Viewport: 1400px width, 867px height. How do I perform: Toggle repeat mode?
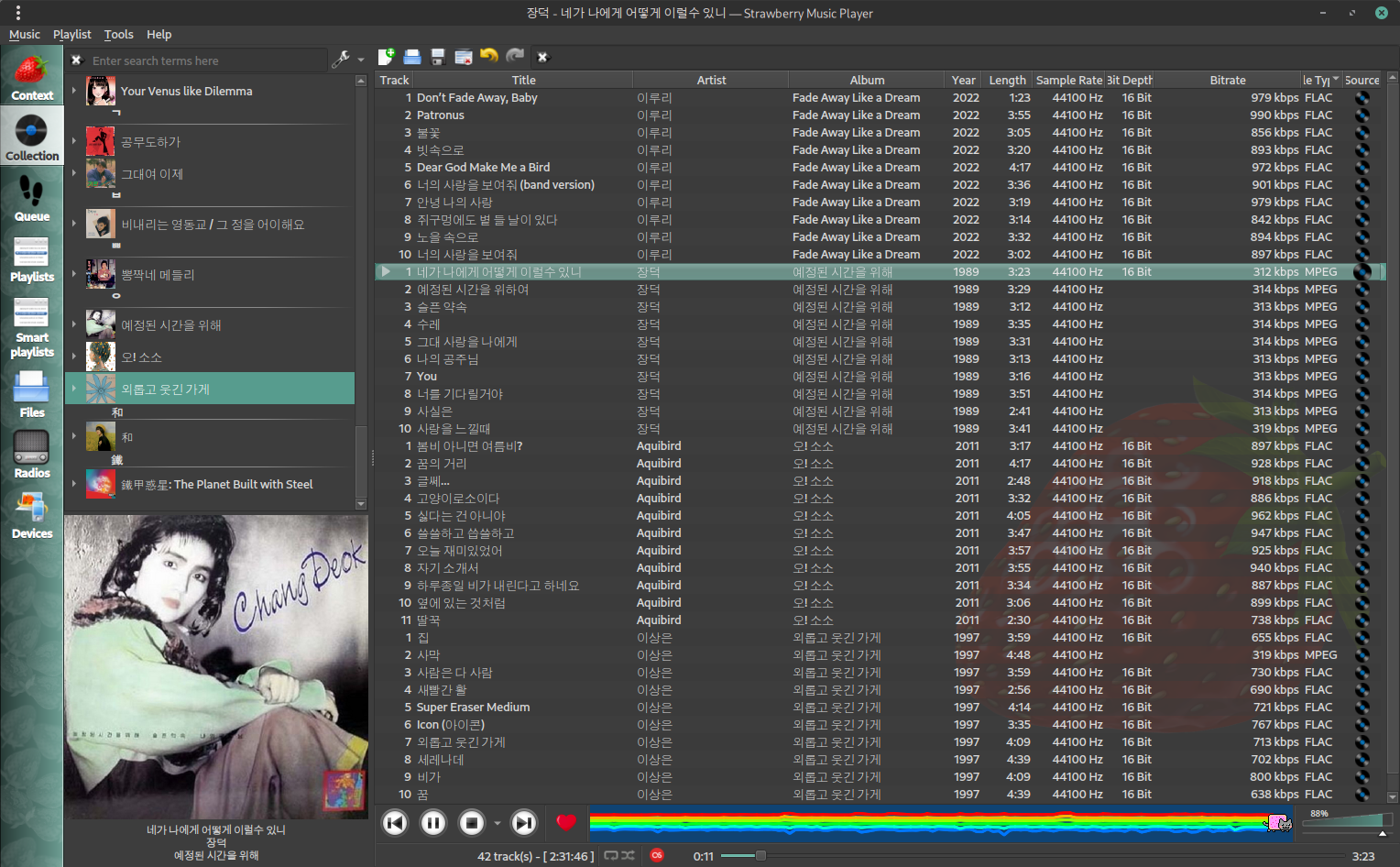[x=611, y=856]
